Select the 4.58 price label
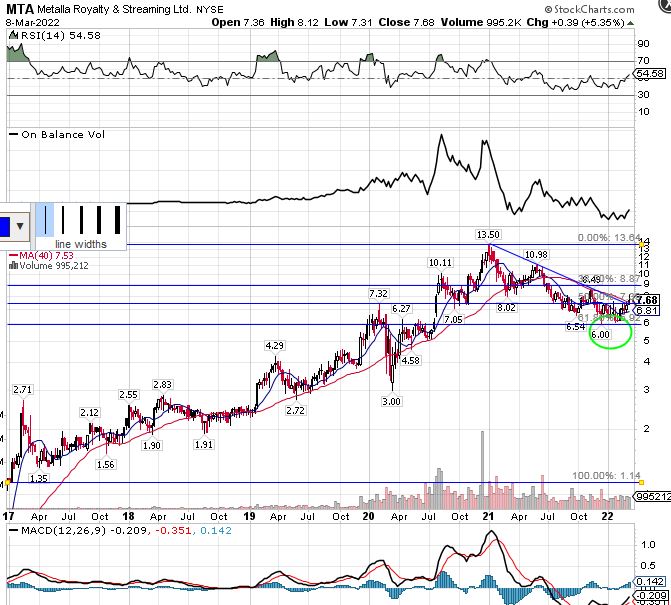Viewport: 671px width, 605px height. point(410,360)
